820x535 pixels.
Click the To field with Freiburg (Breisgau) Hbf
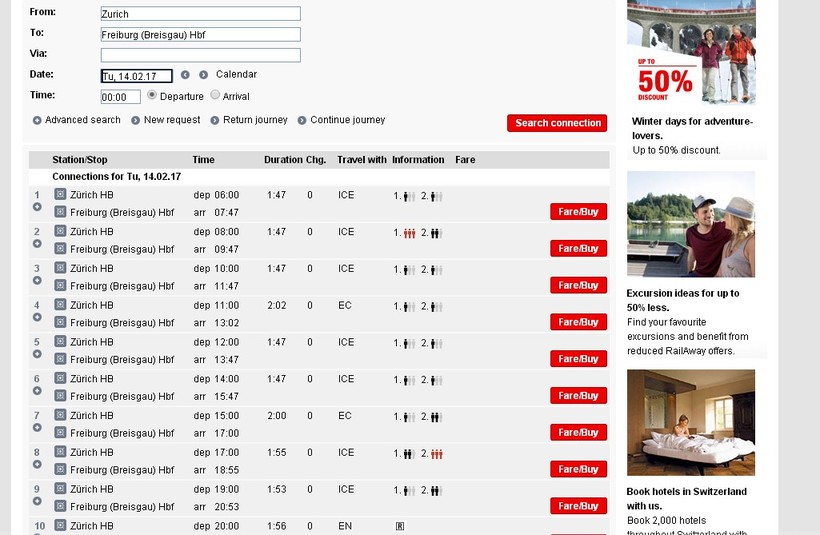pyautogui.click(x=200, y=35)
